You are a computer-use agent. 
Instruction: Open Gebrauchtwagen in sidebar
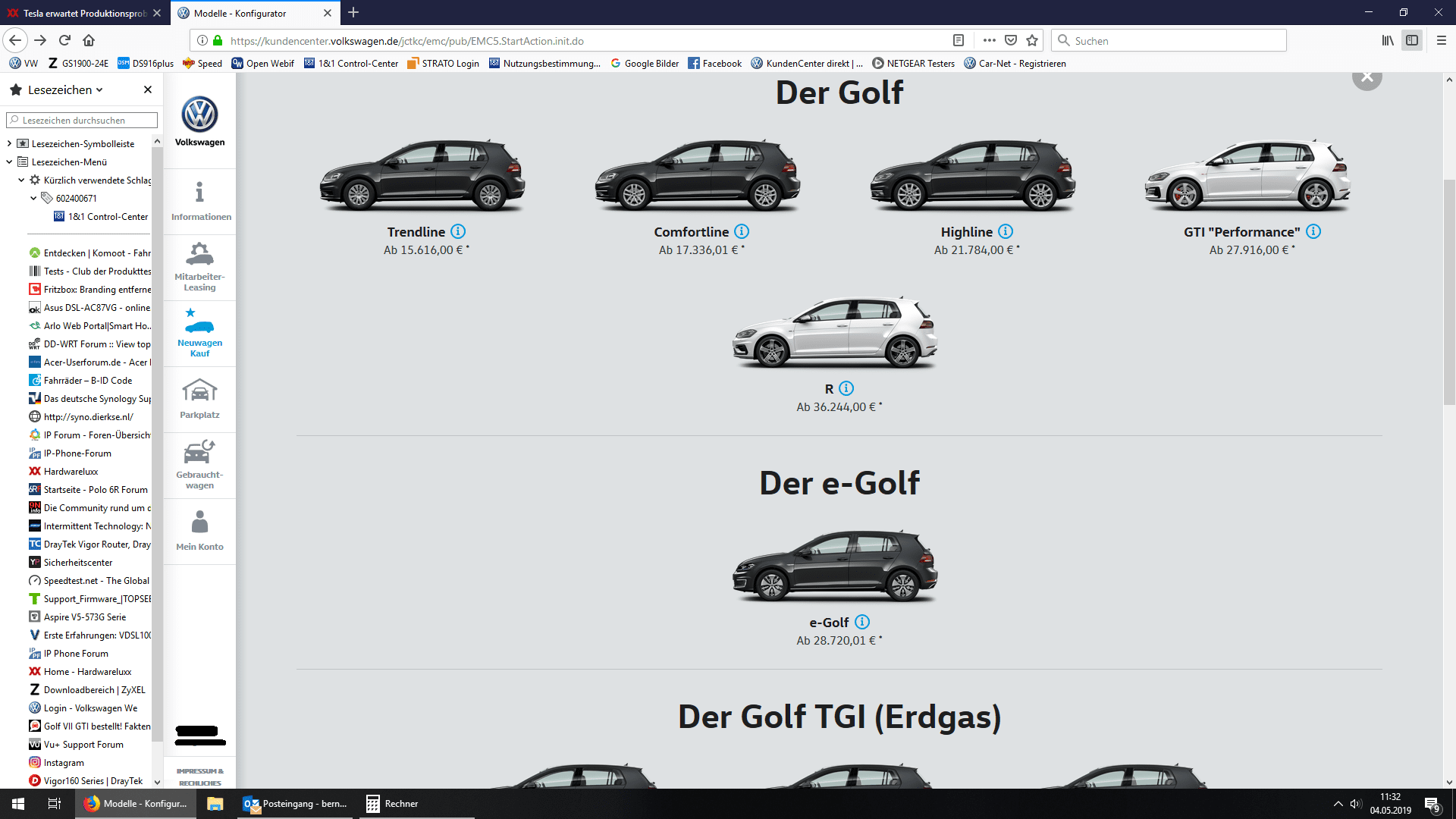(199, 464)
